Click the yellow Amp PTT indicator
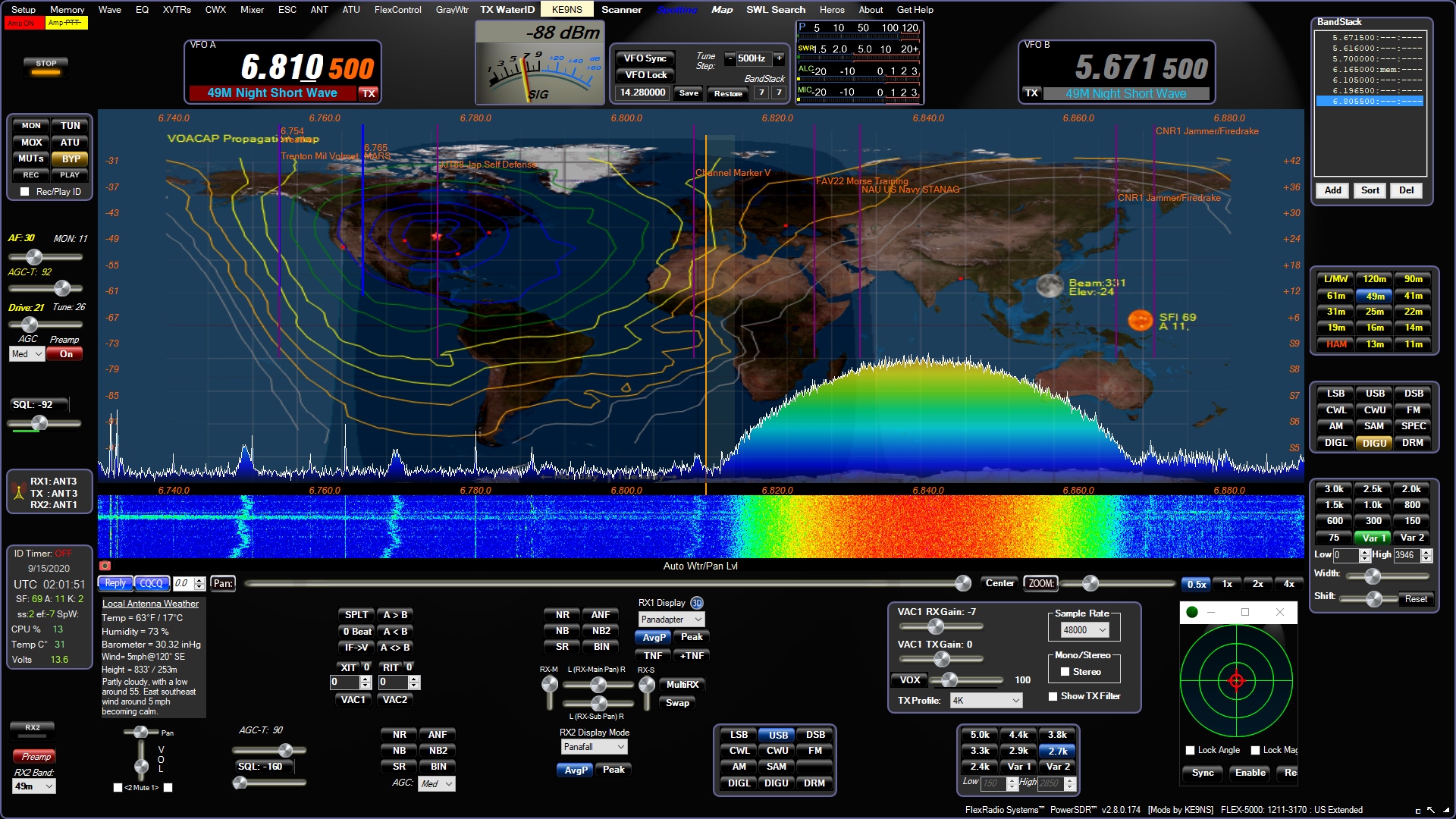 pos(66,23)
